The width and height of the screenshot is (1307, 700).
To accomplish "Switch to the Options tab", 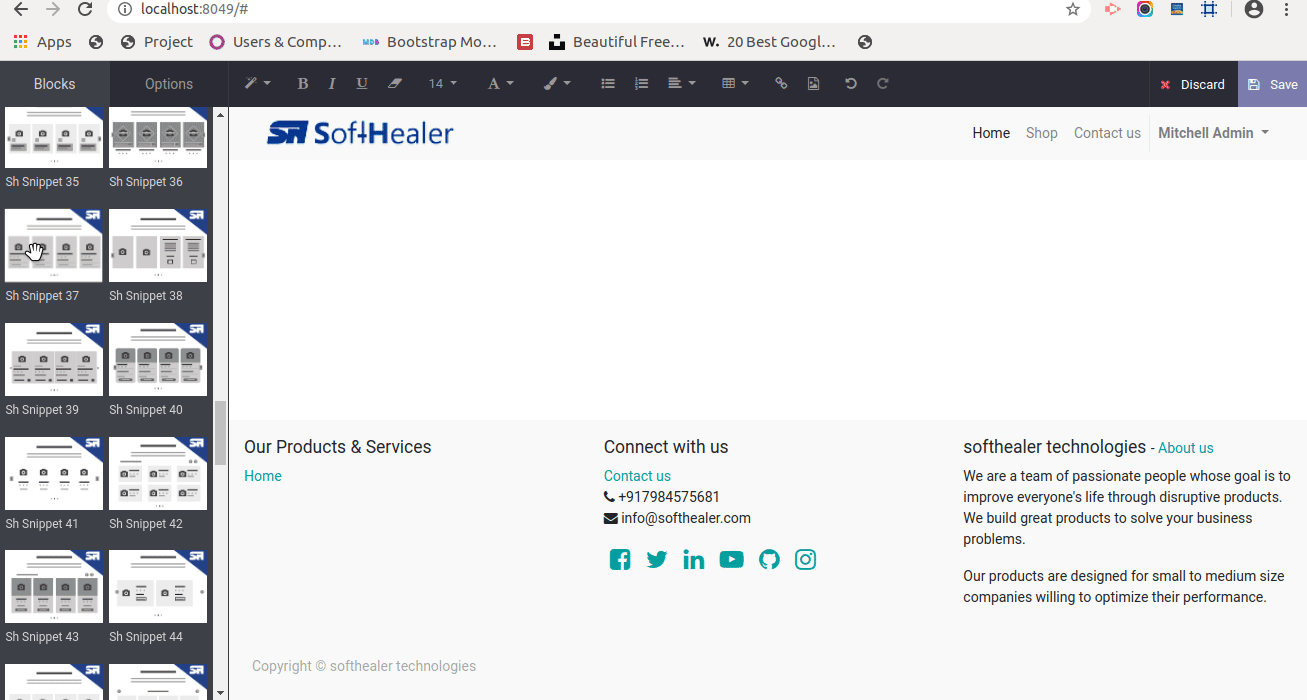I will click(169, 84).
